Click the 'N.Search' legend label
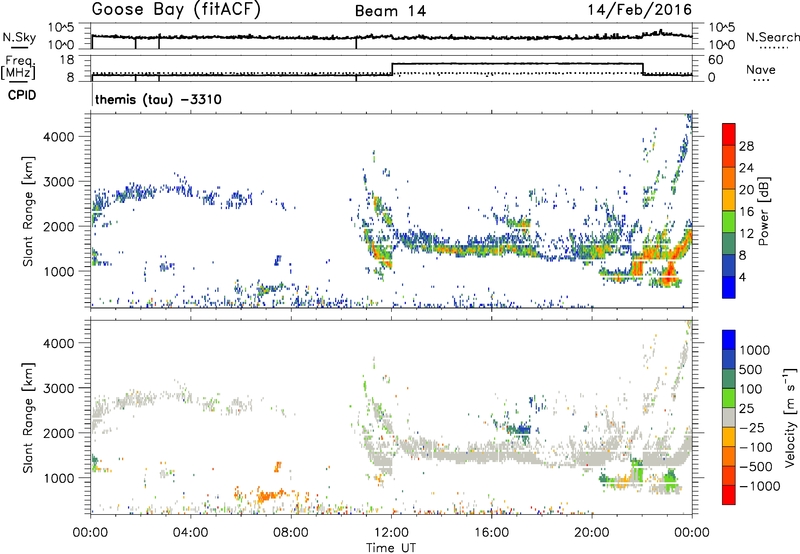This screenshot has height=554, width=800. click(x=772, y=37)
